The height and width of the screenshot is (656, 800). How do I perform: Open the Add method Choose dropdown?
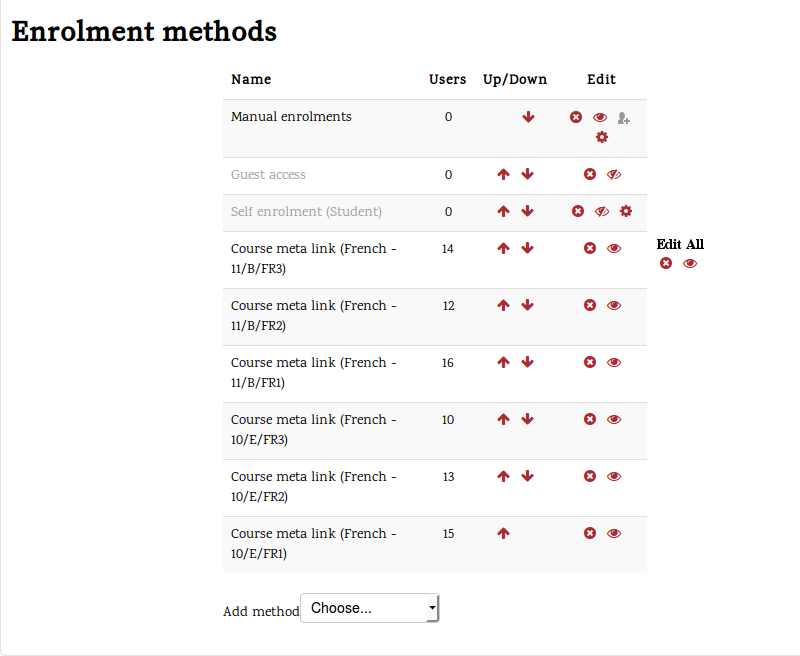[369, 608]
